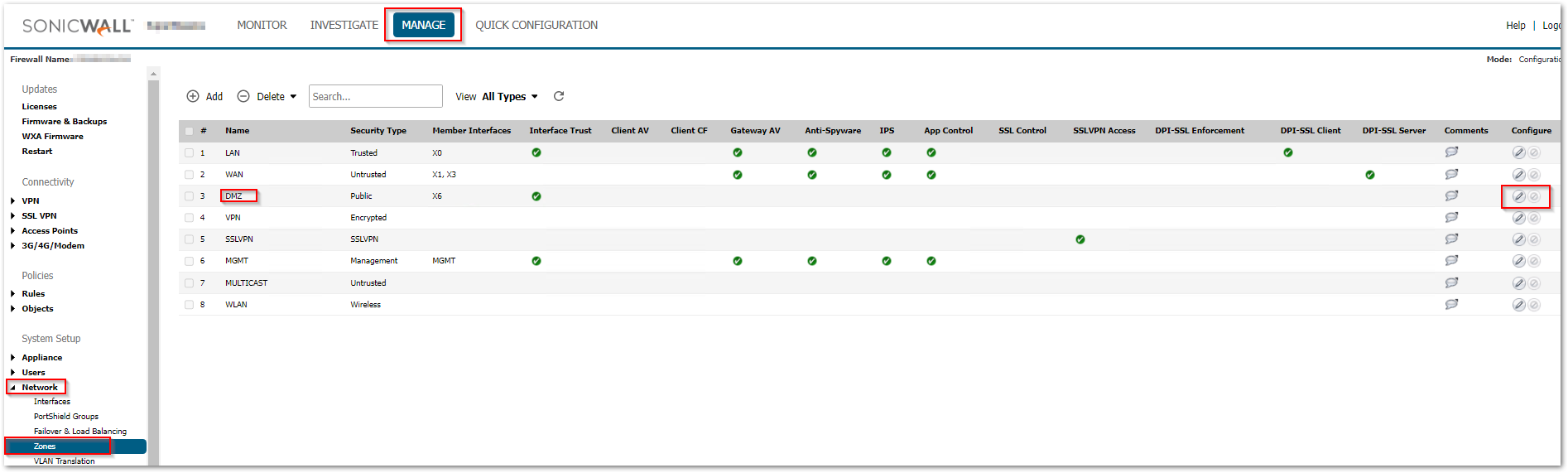
Task: Toggle the select-all header checkbox
Action: tap(189, 131)
